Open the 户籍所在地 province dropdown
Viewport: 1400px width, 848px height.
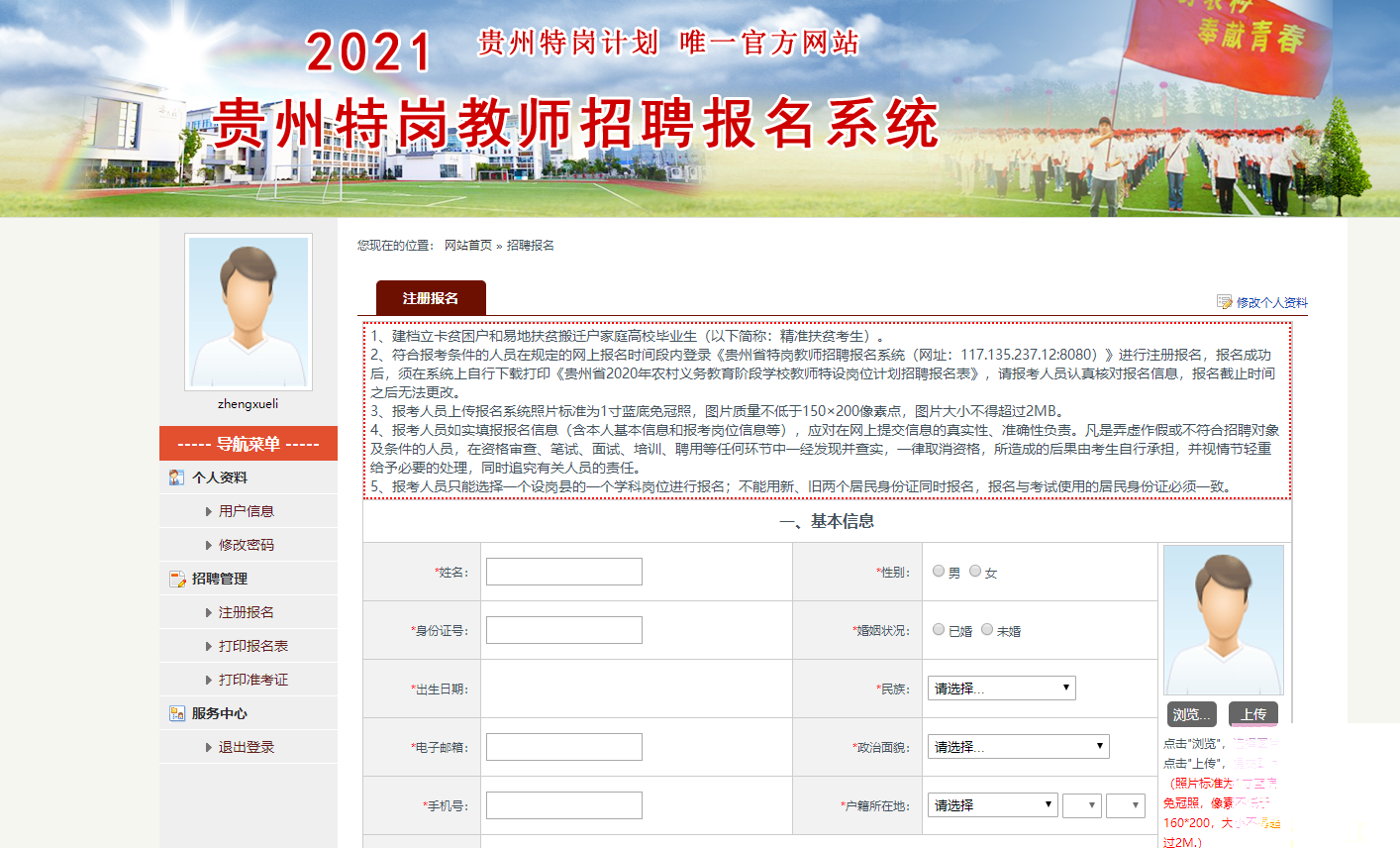pyautogui.click(x=992, y=805)
